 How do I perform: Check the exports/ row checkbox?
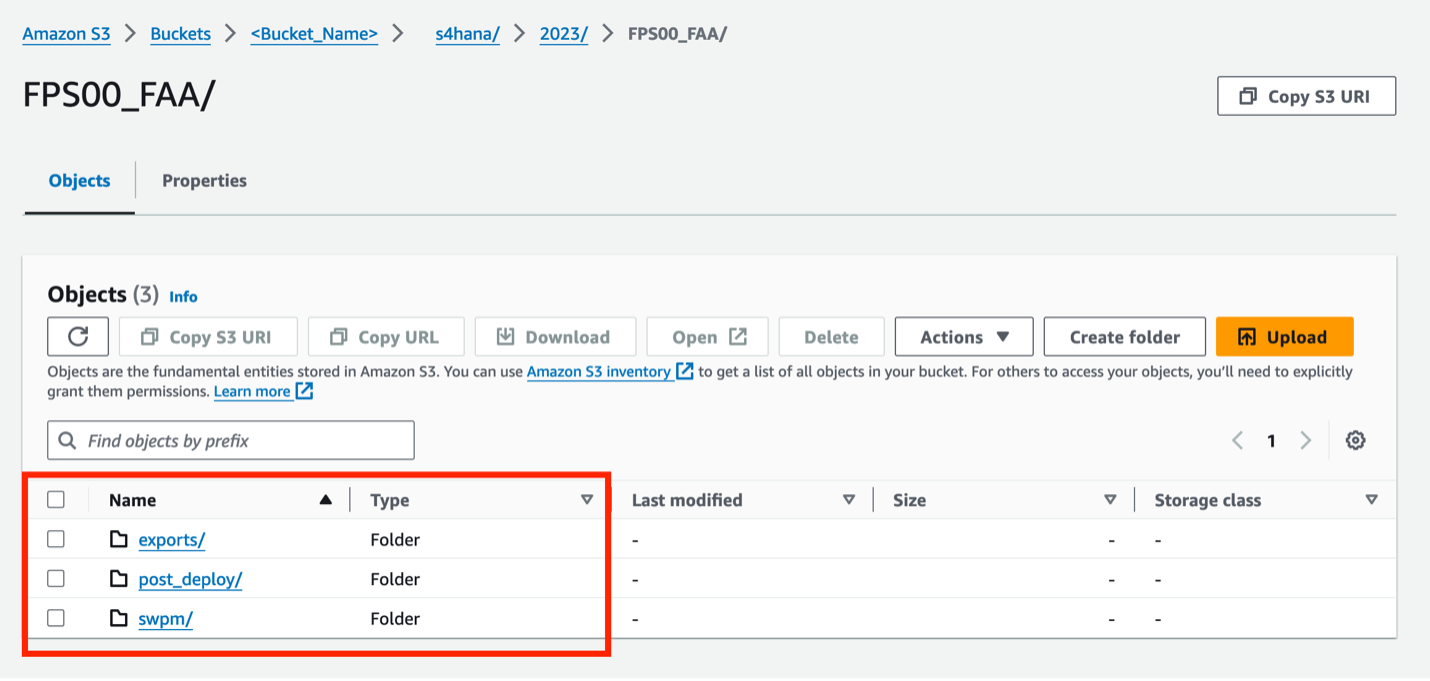coord(56,539)
